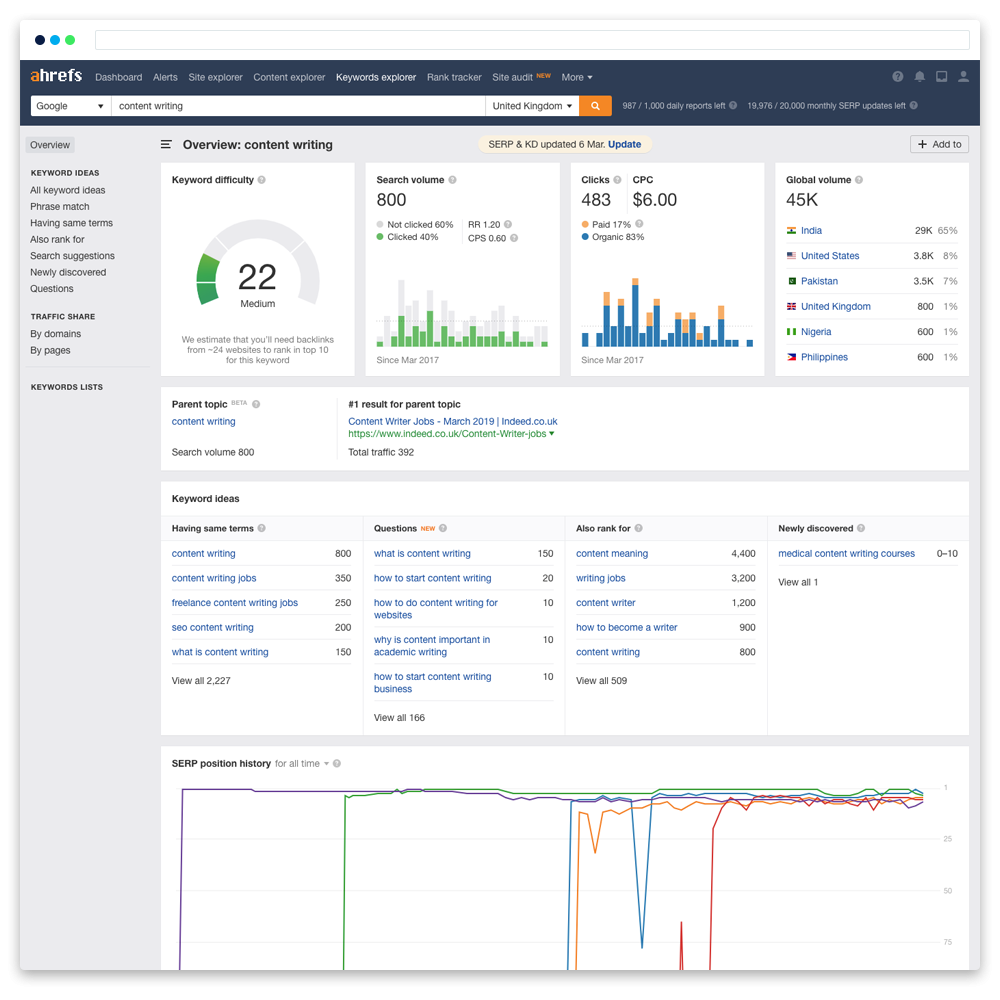Viewport: 1000px width, 1000px height.
Task: Click the Global volume help icon
Action: 859,180
